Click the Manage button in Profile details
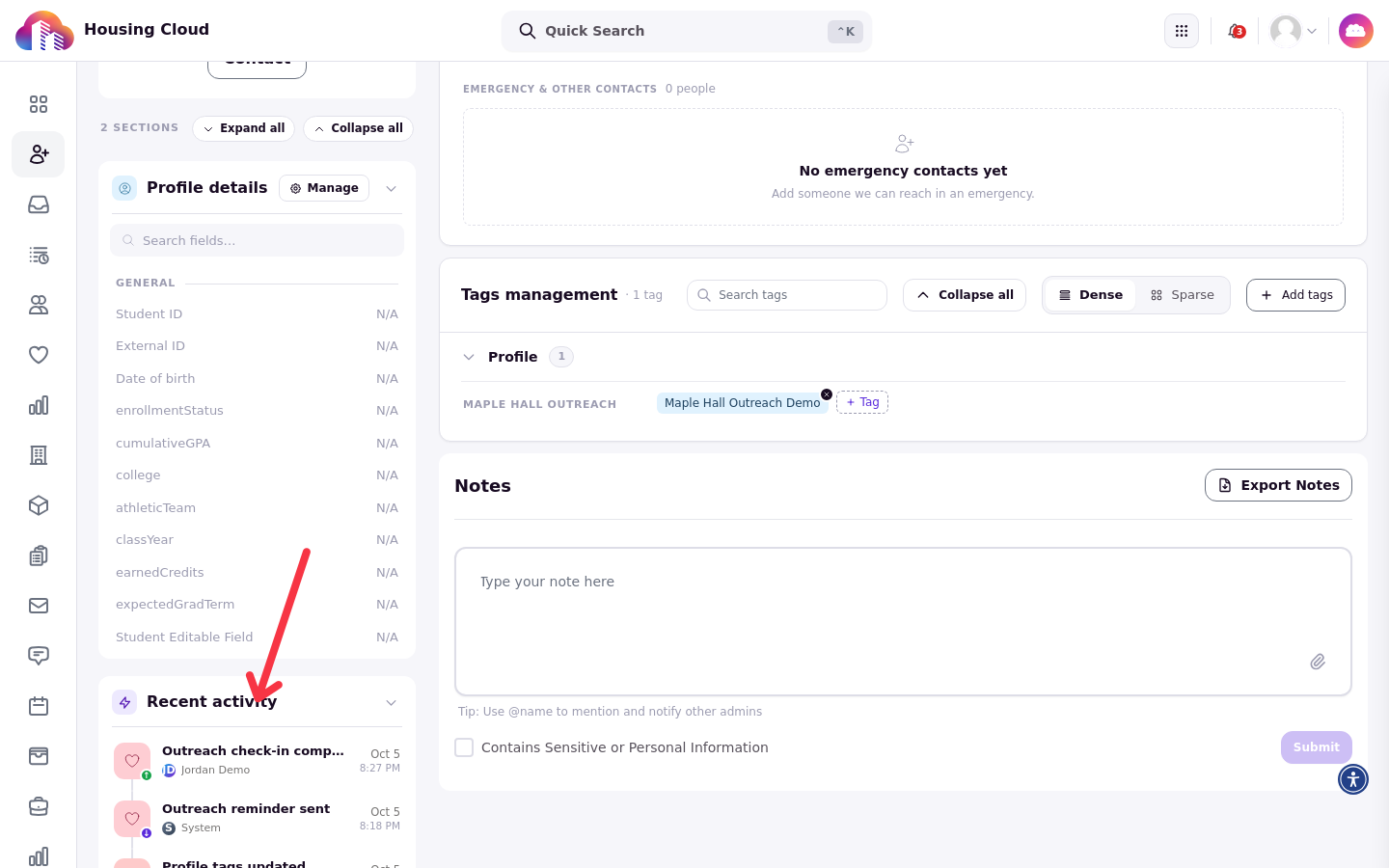Screen dimensions: 1389x868 point(324,188)
